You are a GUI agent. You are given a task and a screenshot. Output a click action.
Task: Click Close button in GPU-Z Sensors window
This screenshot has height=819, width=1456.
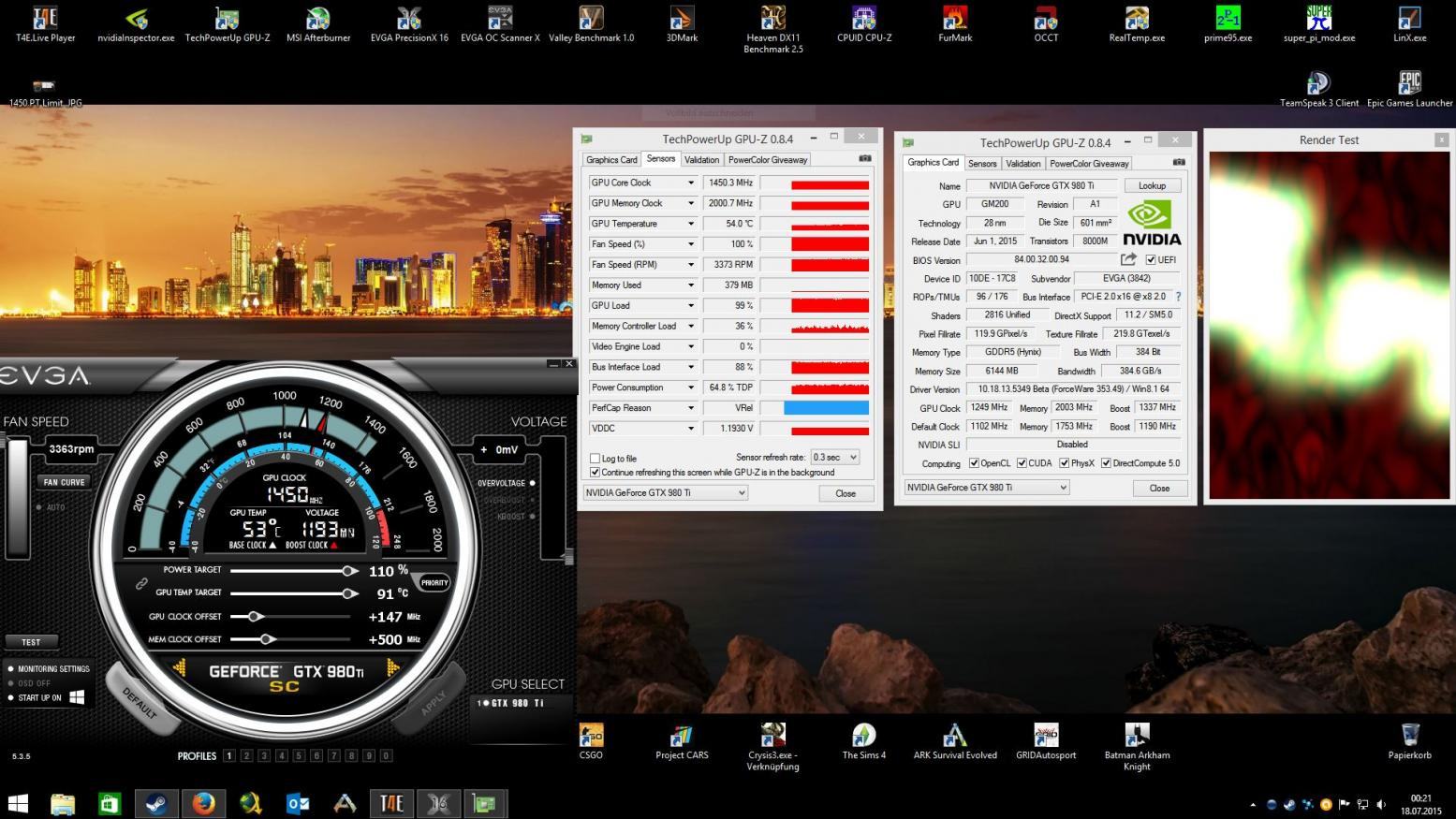(x=846, y=493)
